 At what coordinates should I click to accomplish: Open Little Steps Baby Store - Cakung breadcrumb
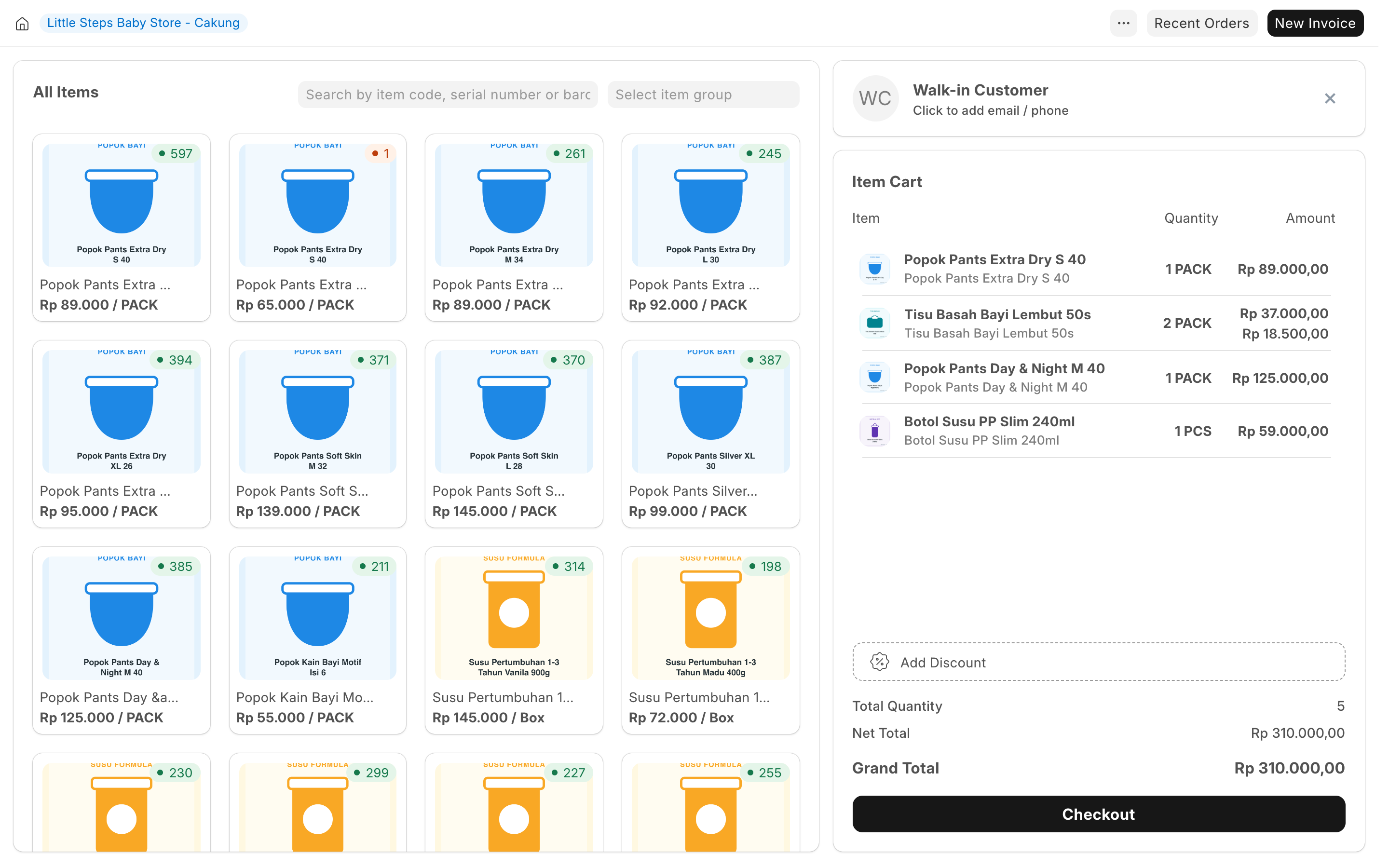click(x=144, y=23)
